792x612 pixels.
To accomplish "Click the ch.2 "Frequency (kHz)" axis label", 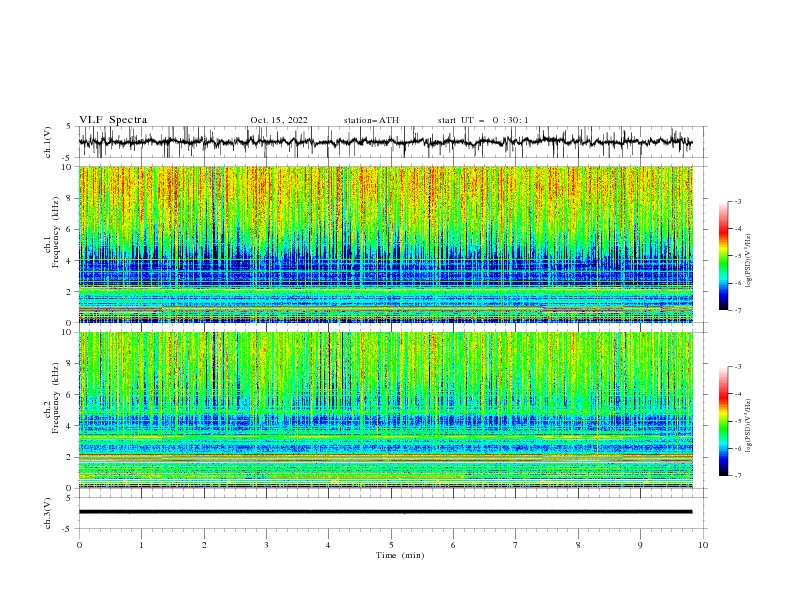I will click(55, 398).
